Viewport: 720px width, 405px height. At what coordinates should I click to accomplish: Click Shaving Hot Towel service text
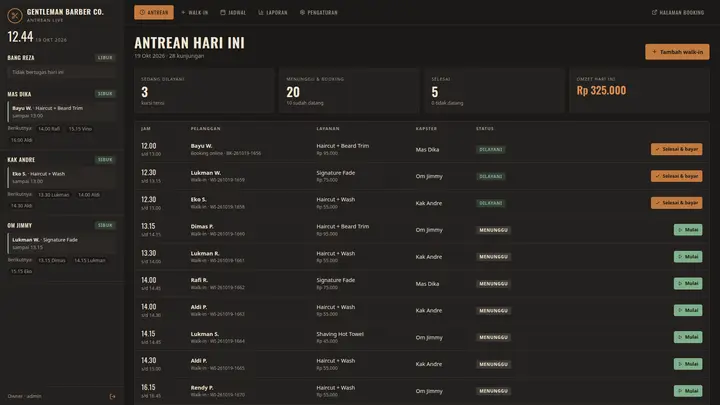tap(340, 334)
